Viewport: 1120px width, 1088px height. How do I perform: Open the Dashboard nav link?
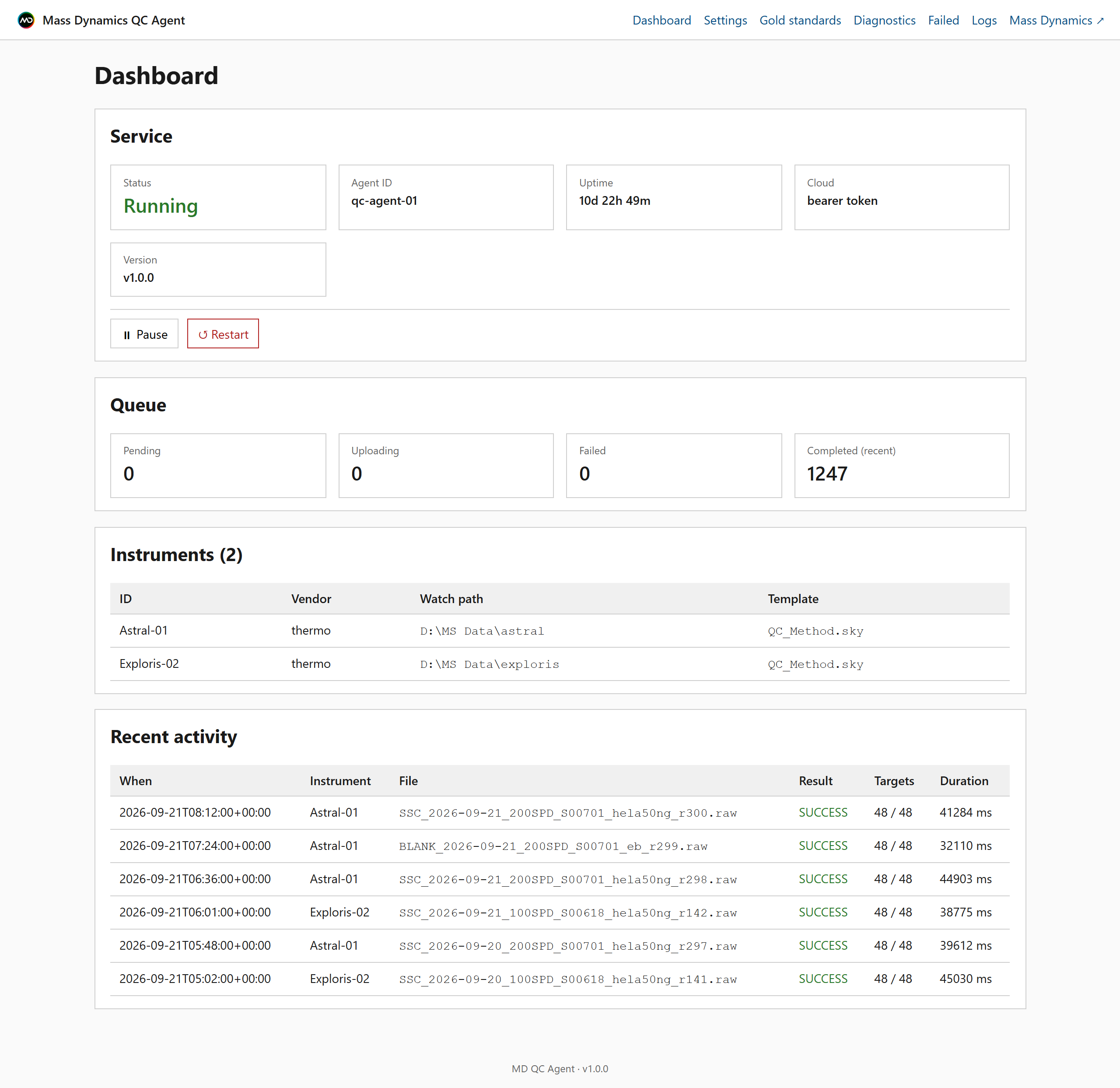click(661, 20)
